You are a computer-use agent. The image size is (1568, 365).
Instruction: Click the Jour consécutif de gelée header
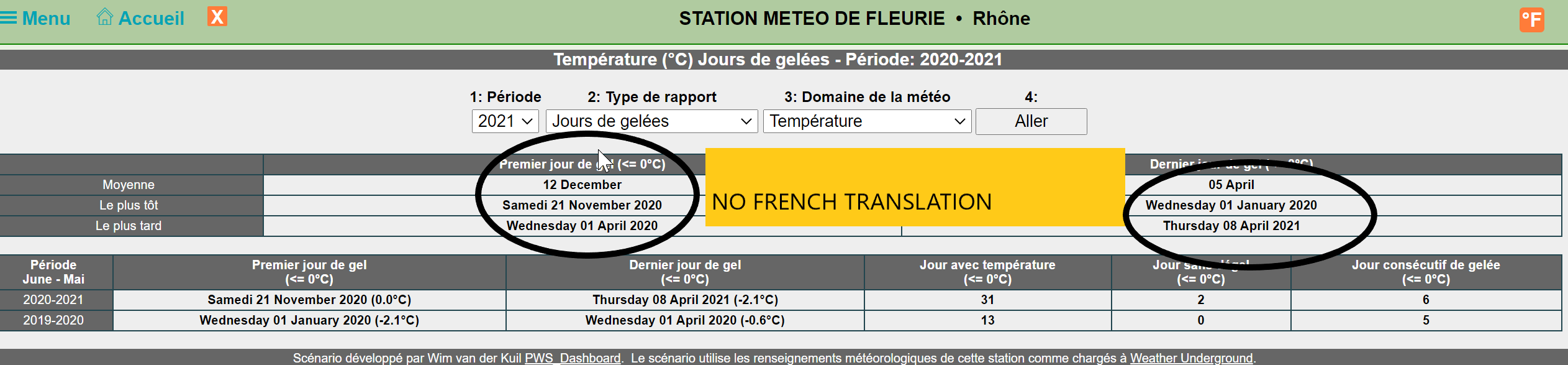click(x=1426, y=272)
